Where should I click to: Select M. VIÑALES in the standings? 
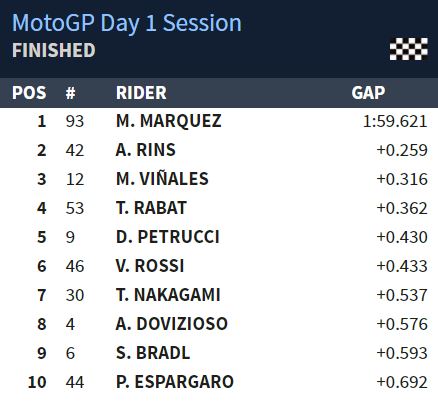pos(162,179)
